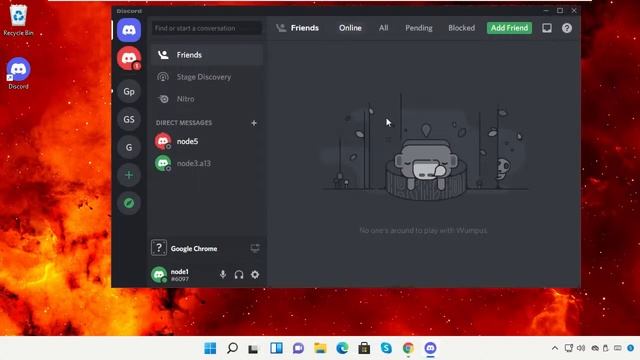Select the Discord desktop shortcut
Image resolution: width=640 pixels, height=360 pixels.
[x=18, y=73]
